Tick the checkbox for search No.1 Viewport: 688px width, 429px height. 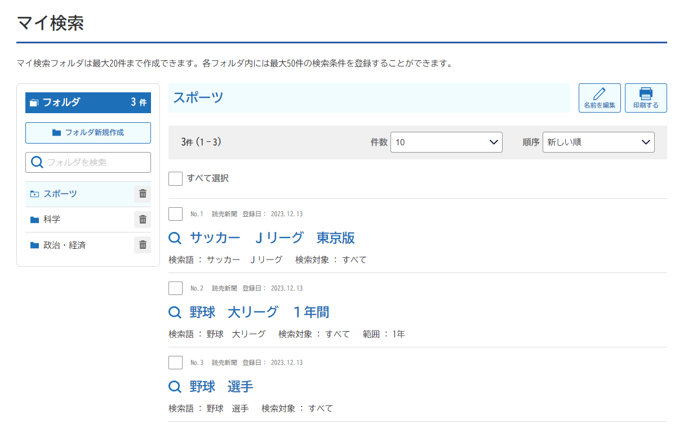pyautogui.click(x=176, y=214)
